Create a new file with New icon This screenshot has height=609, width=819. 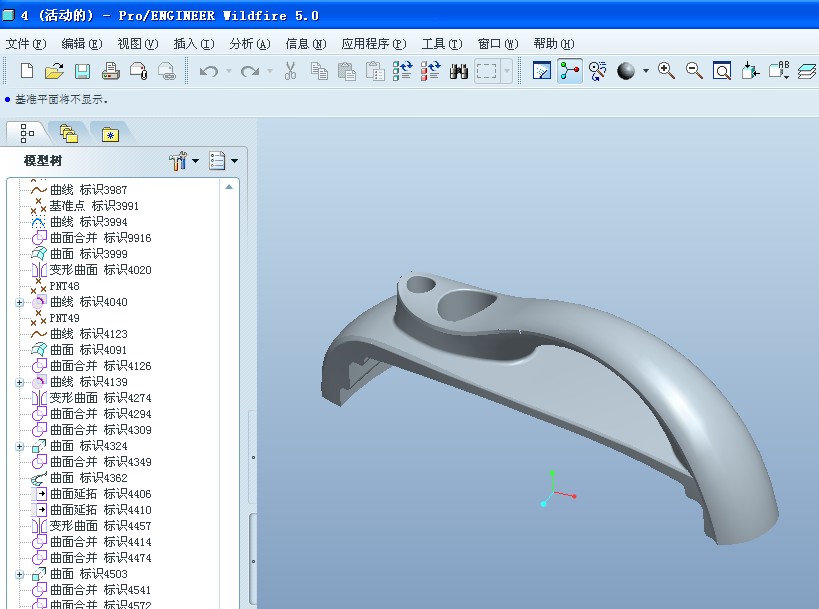tap(27, 71)
